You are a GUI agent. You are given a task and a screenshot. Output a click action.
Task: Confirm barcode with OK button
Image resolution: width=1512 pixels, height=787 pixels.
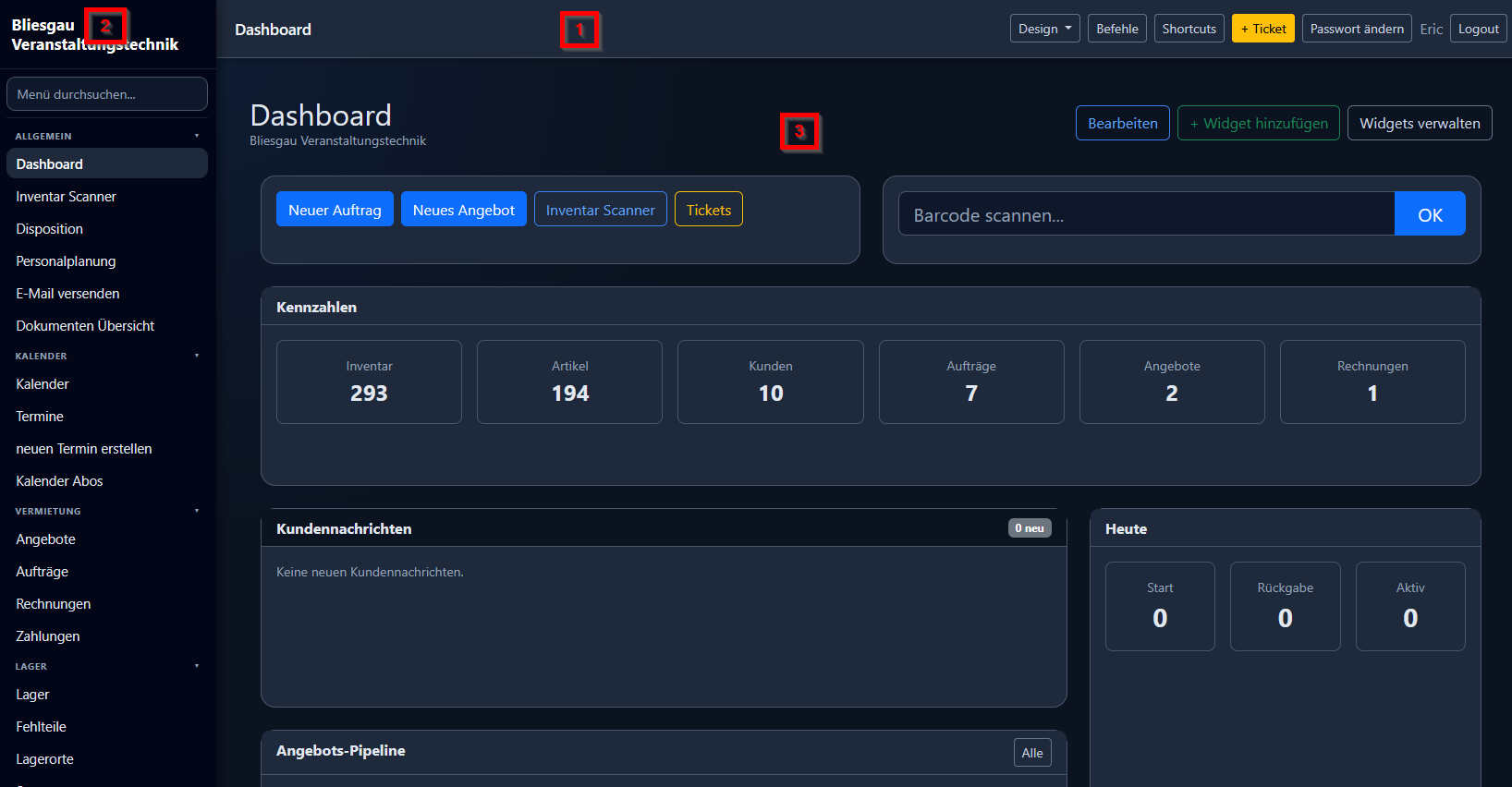(1430, 214)
